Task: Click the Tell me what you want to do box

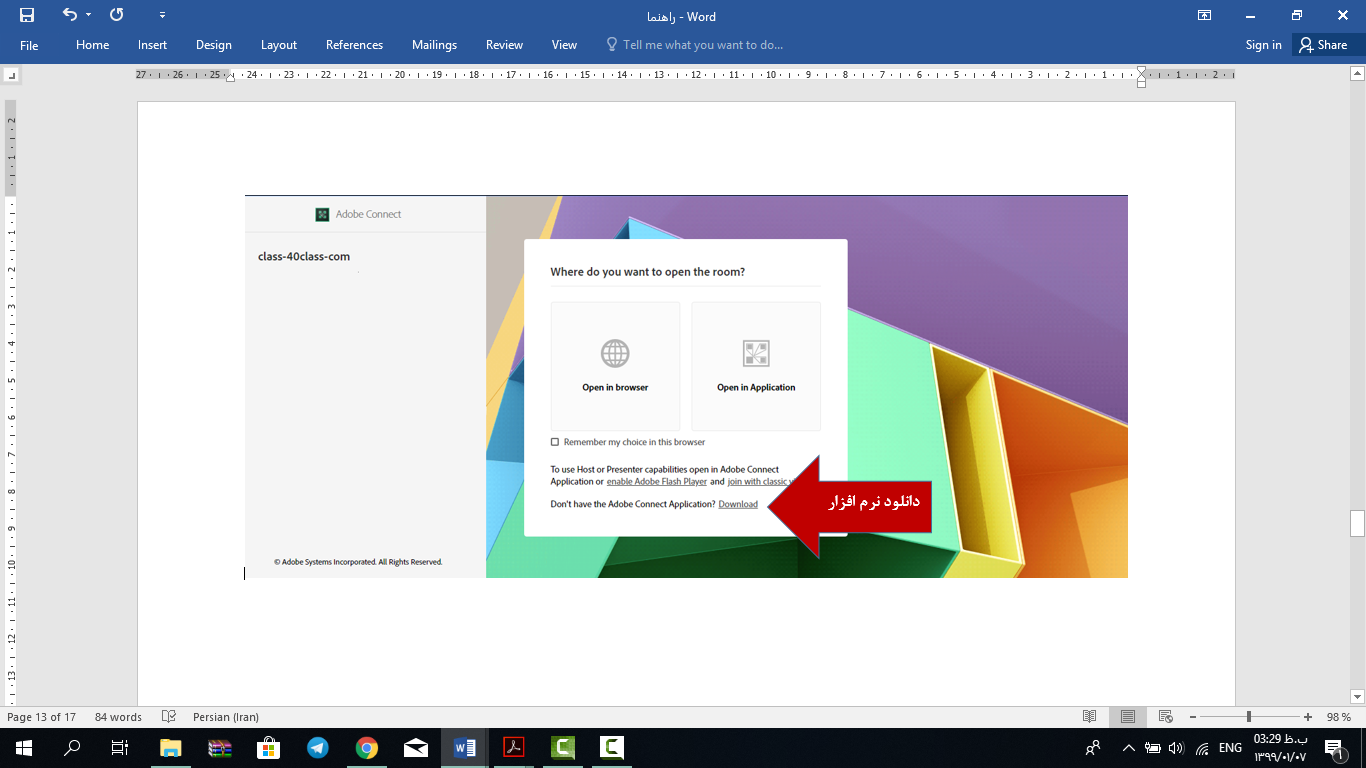Action: coord(695,45)
